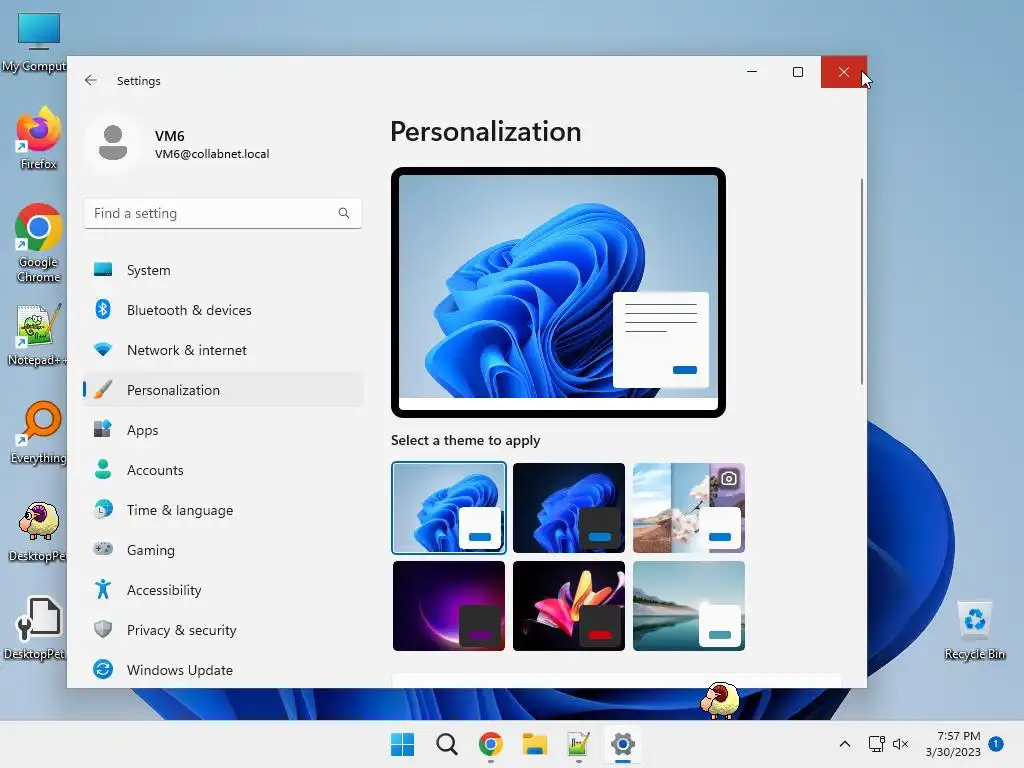Image resolution: width=1024 pixels, height=768 pixels.
Task: Open File Explorer from the taskbar
Action: click(x=535, y=744)
